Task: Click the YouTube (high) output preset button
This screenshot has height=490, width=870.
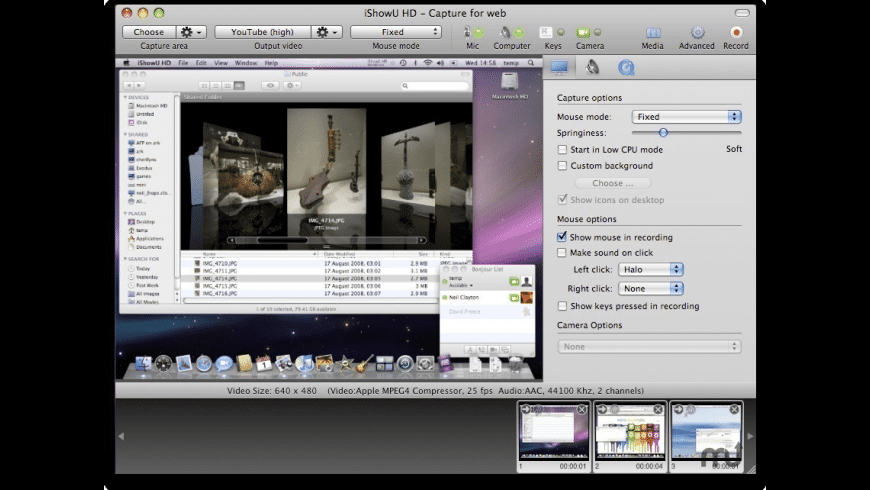Action: 263,32
